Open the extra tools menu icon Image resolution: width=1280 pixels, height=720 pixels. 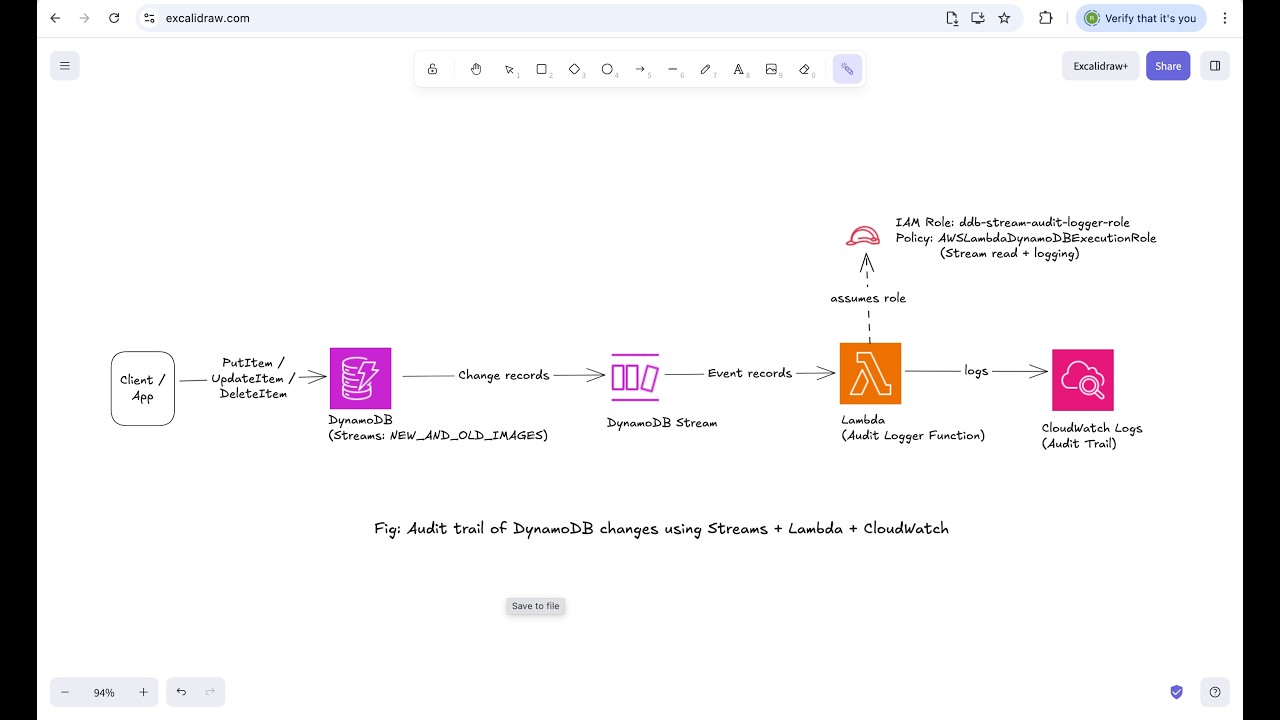847,69
